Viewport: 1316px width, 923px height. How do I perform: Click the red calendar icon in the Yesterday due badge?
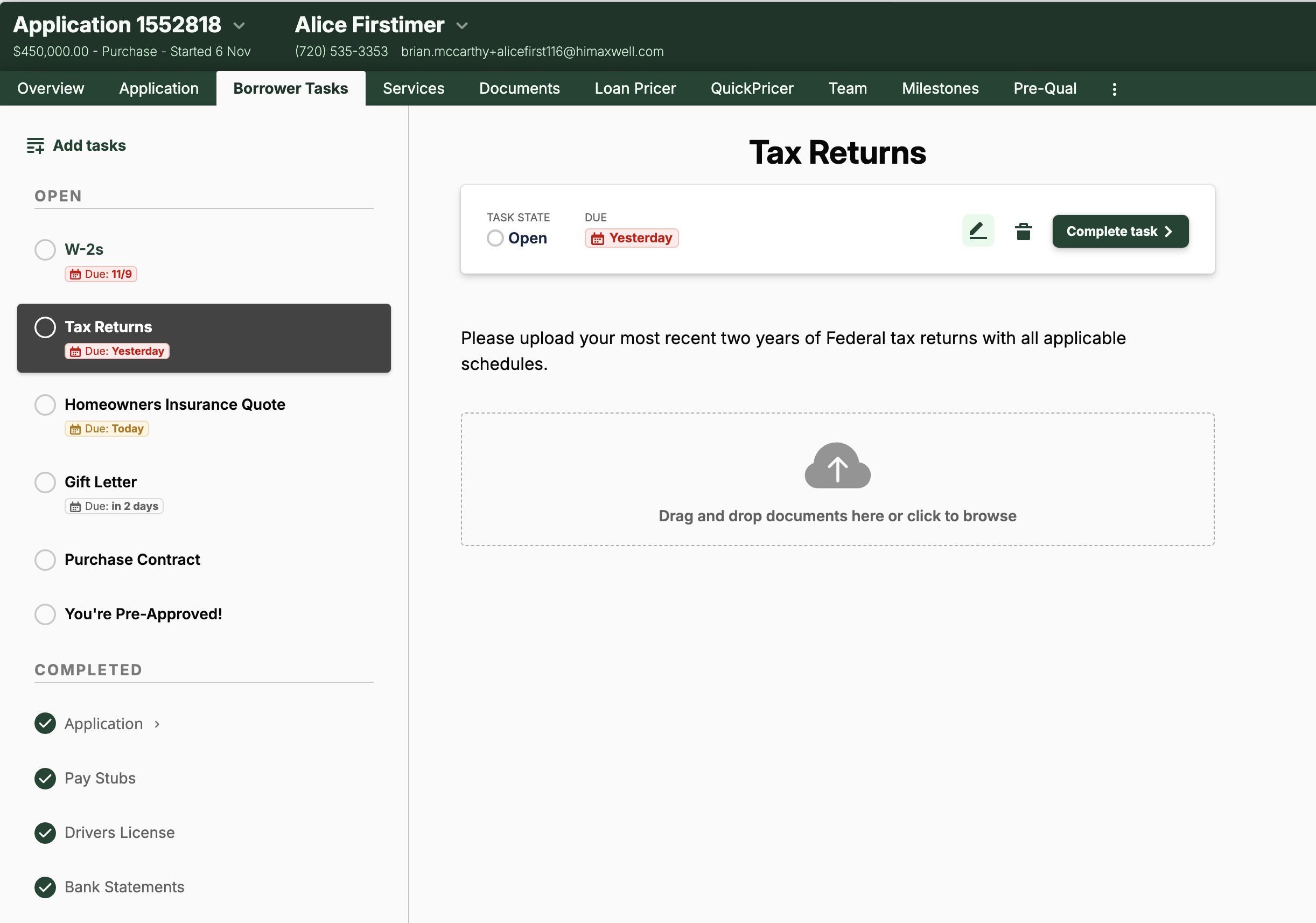tap(597, 239)
